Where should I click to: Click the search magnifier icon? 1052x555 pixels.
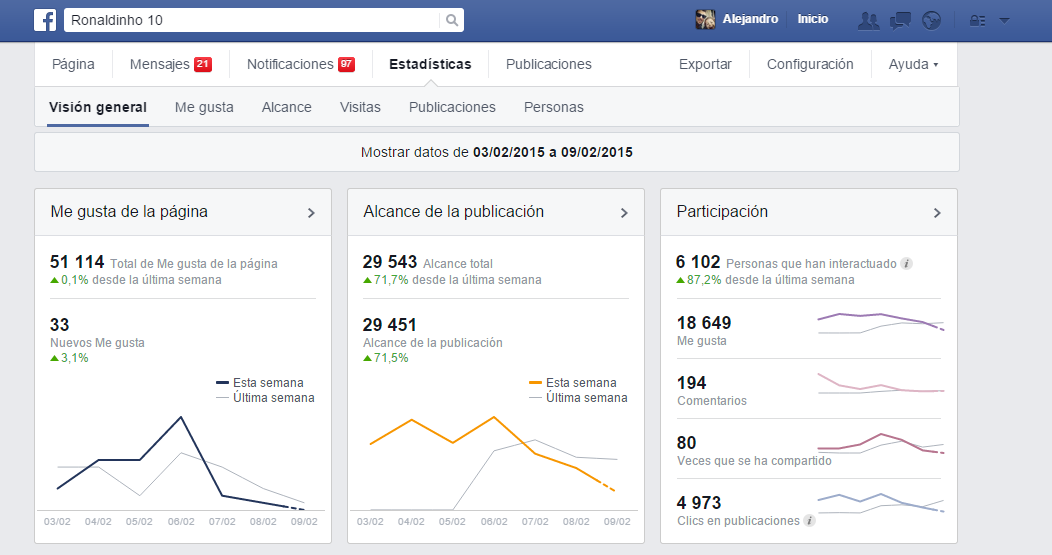point(452,20)
